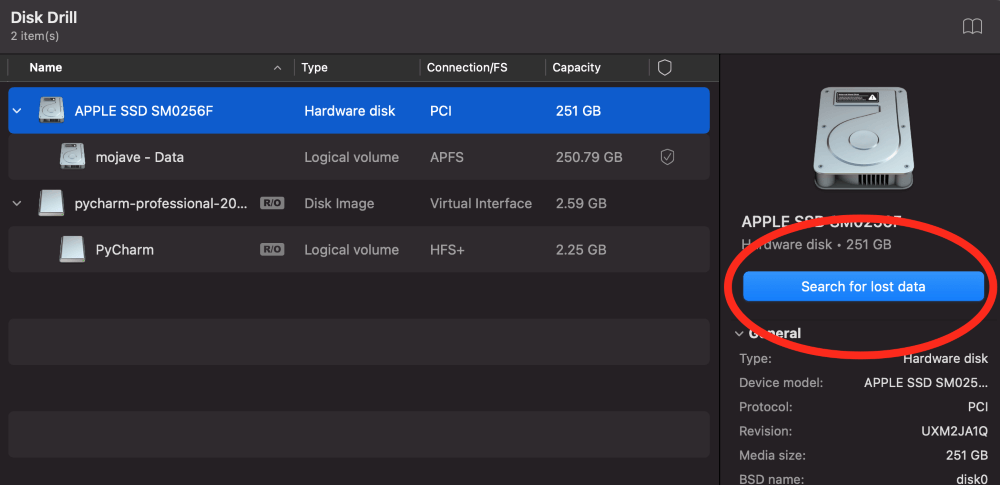Collapse the General section in details panel
This screenshot has height=485, width=1000.
(739, 334)
